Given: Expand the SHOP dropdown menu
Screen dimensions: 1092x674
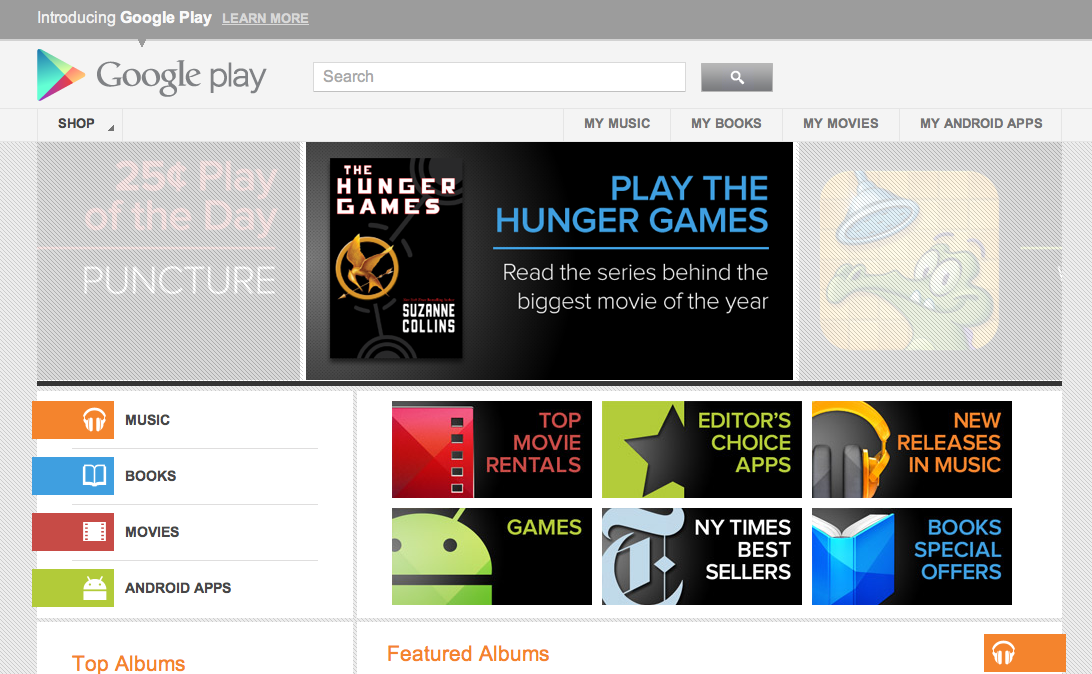Looking at the screenshot, I should pyautogui.click(x=79, y=124).
